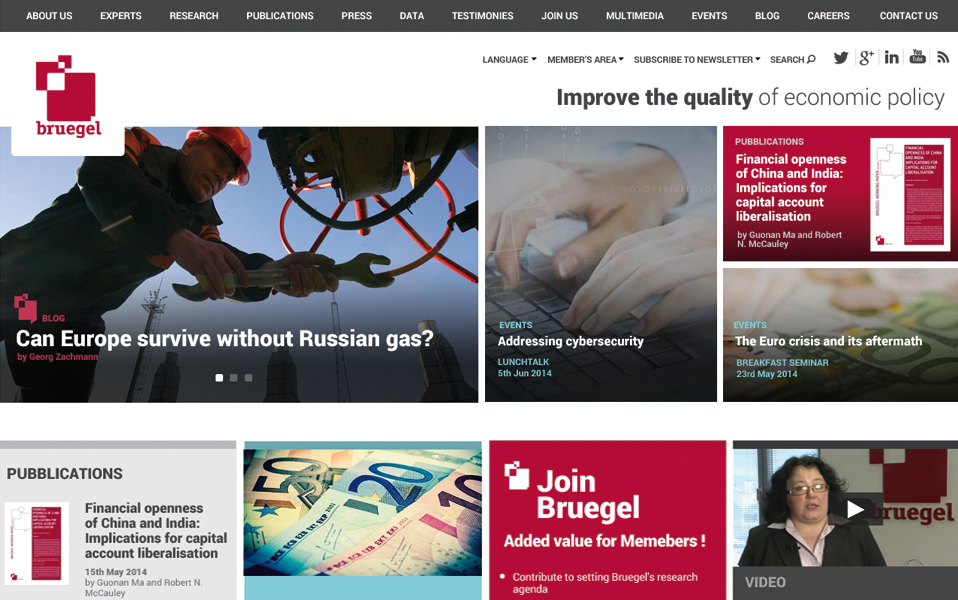Open the Addressing cybersecurity event
The width and height of the screenshot is (958, 600).
(571, 341)
